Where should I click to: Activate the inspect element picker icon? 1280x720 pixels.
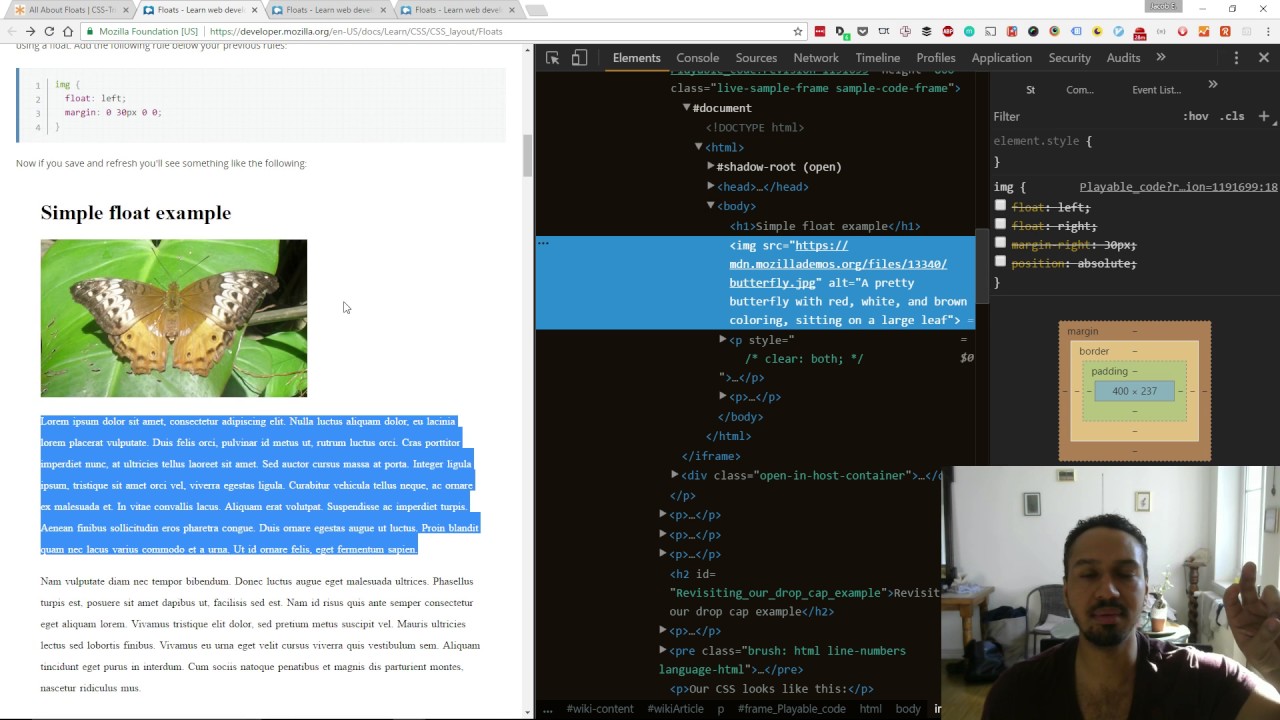click(x=552, y=58)
